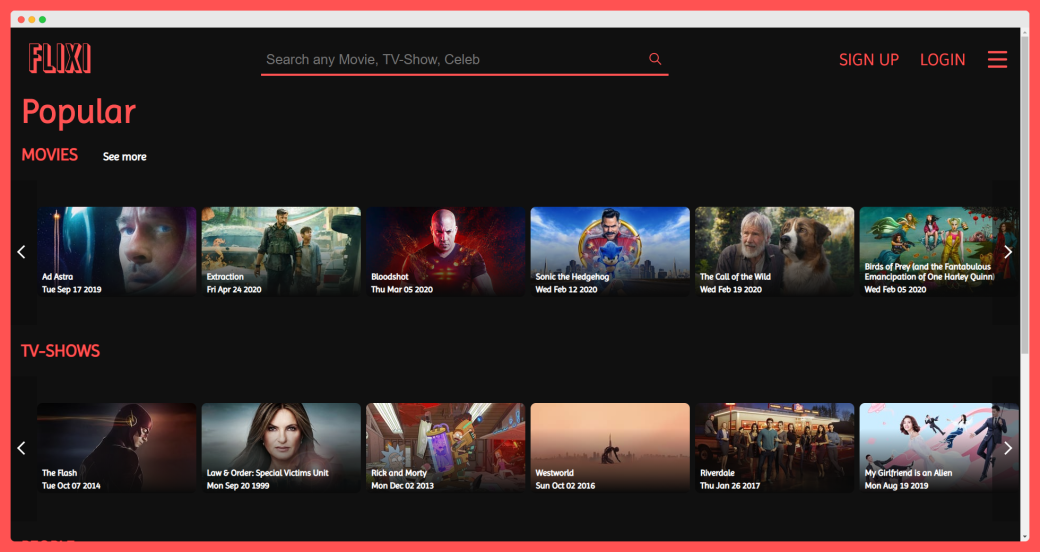Viewport: 1040px width, 552px height.
Task: Advance TV-shows carousel with right arrow
Action: [x=1007, y=448]
